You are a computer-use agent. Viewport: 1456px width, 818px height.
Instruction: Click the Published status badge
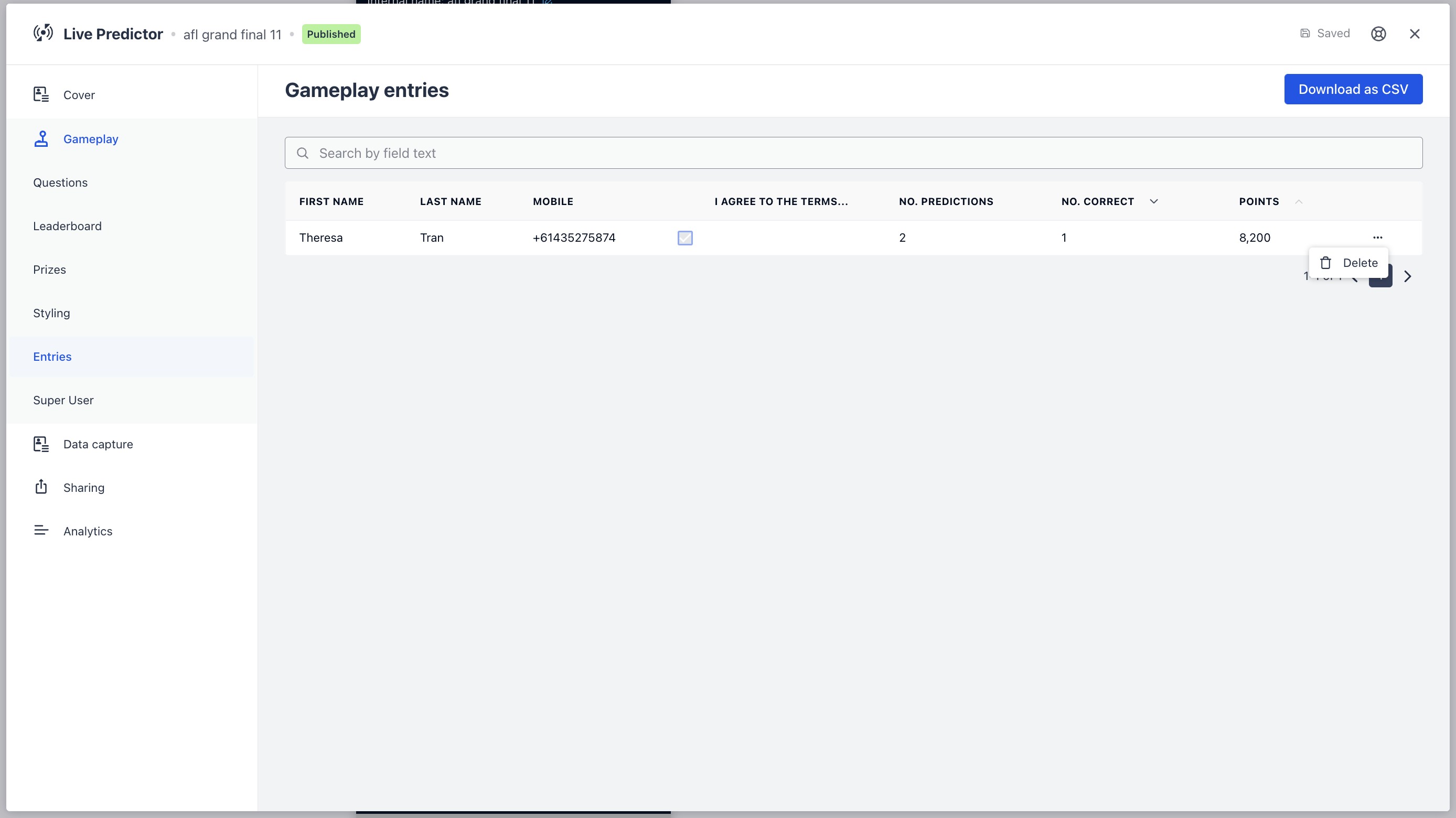point(330,34)
